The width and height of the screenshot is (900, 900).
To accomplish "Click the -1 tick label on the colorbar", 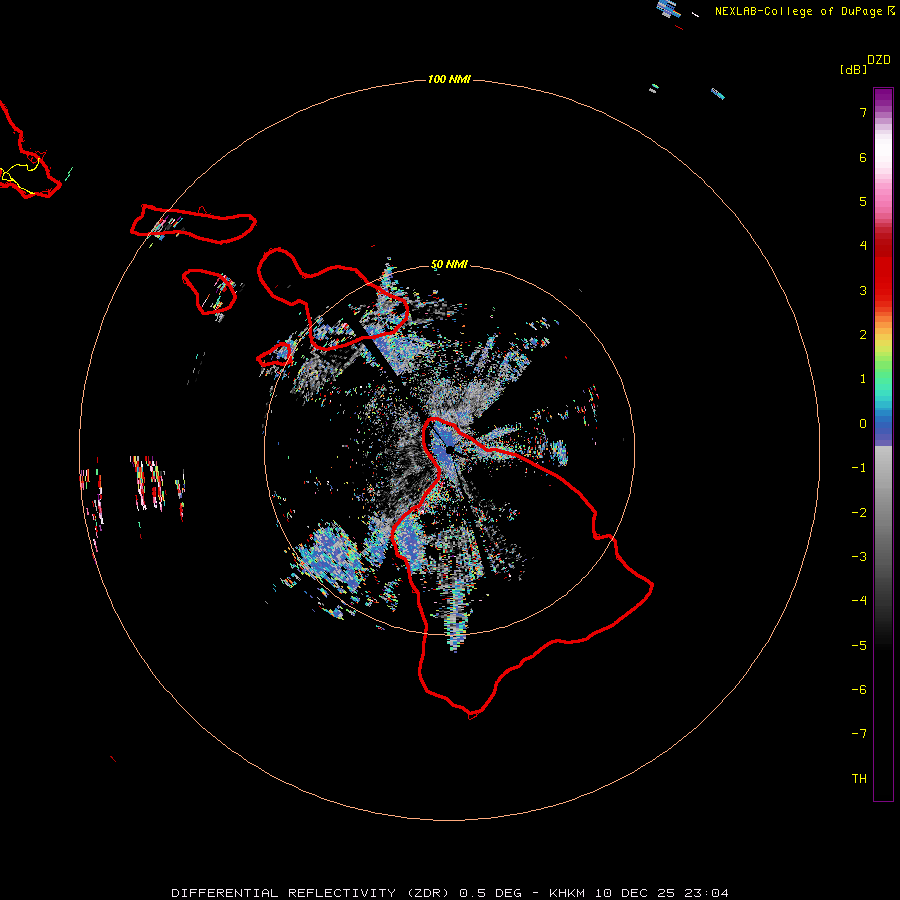I will click(859, 468).
